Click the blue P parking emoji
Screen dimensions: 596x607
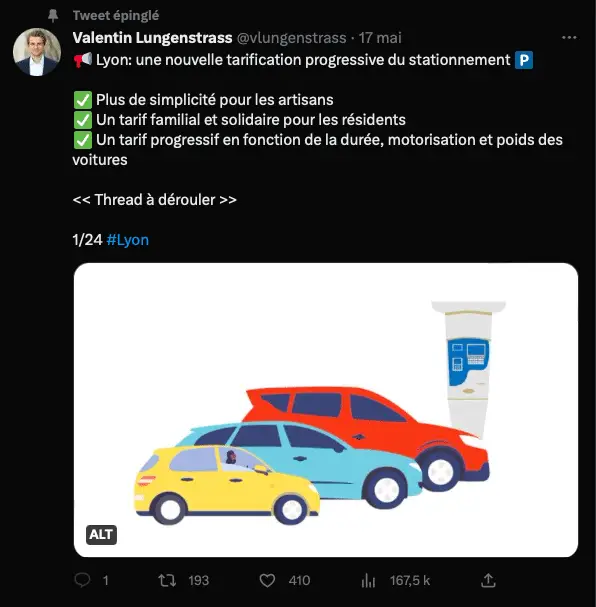pyautogui.click(x=524, y=60)
